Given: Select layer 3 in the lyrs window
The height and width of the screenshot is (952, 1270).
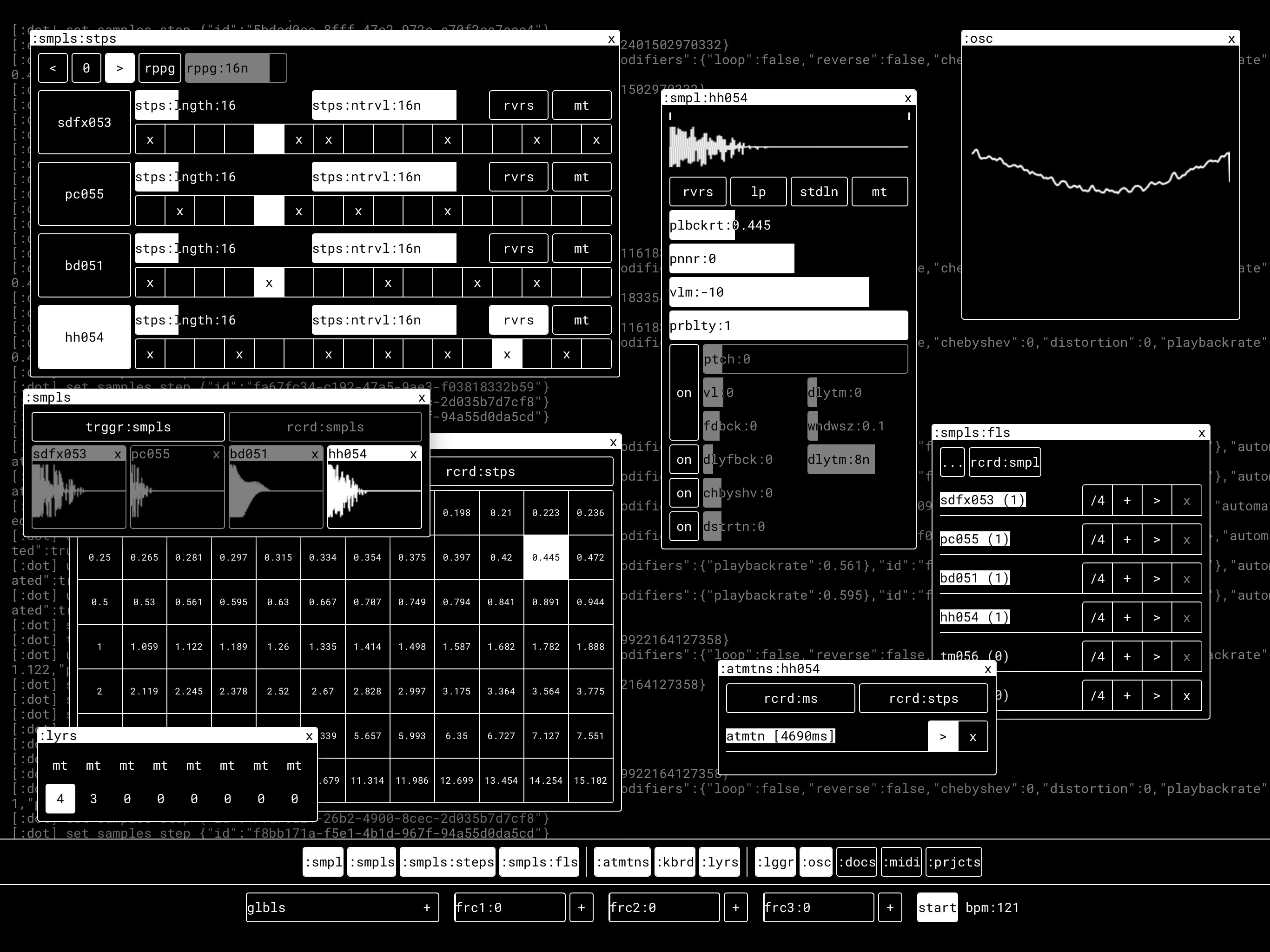Looking at the screenshot, I should pyautogui.click(x=93, y=799).
